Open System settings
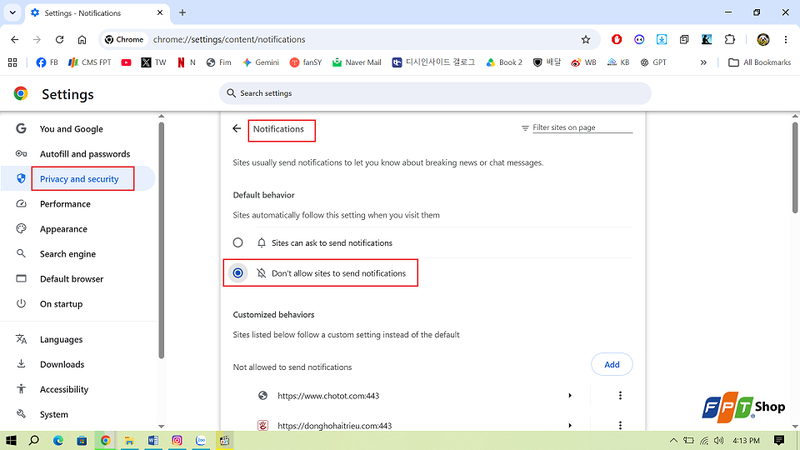The image size is (800, 450). point(54,415)
